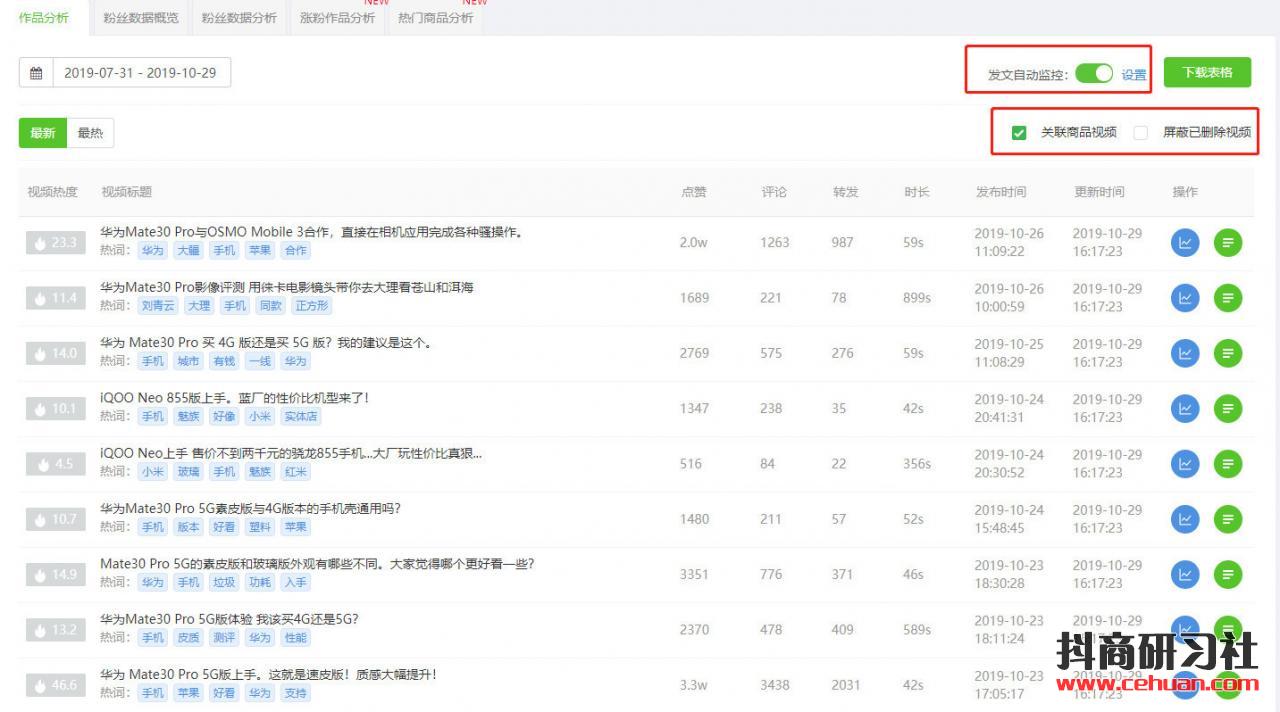The width and height of the screenshot is (1280, 712).
Task: Open trend chart for the 买4G版还是买5G版 video
Action: [x=1185, y=353]
